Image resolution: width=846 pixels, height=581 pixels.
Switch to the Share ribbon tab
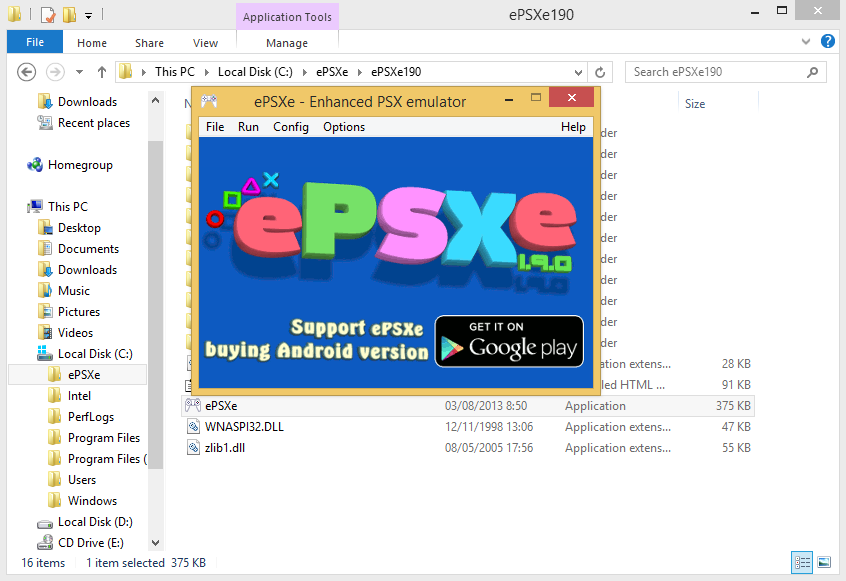coord(149,43)
